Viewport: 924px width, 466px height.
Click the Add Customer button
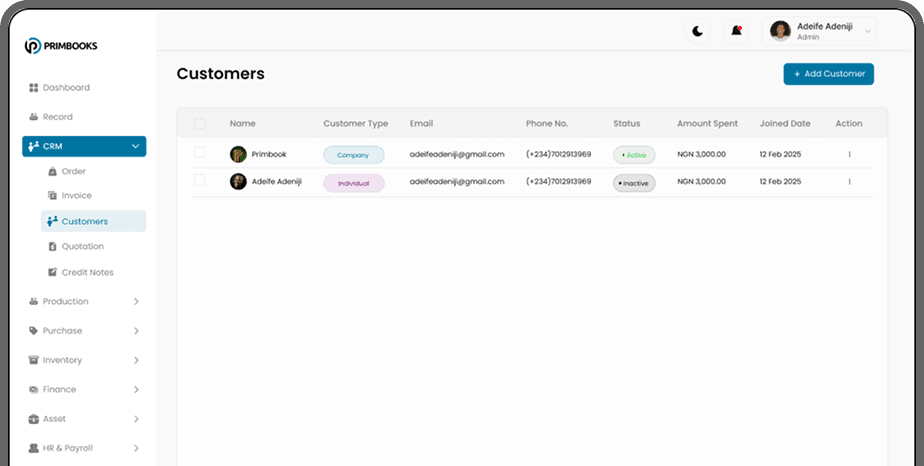(x=829, y=74)
